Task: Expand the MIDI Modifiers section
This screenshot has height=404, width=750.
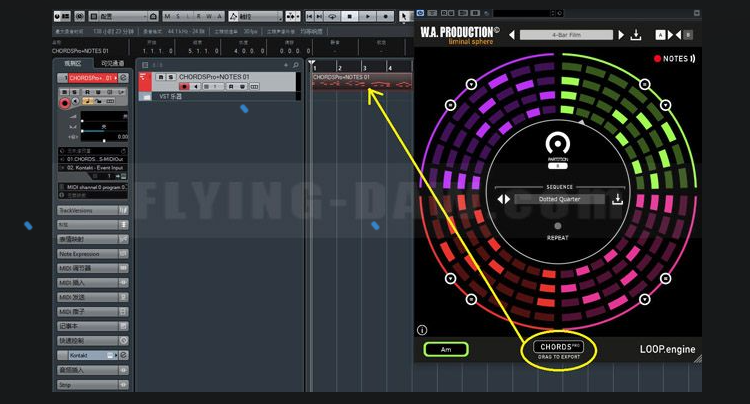Action: tap(93, 268)
